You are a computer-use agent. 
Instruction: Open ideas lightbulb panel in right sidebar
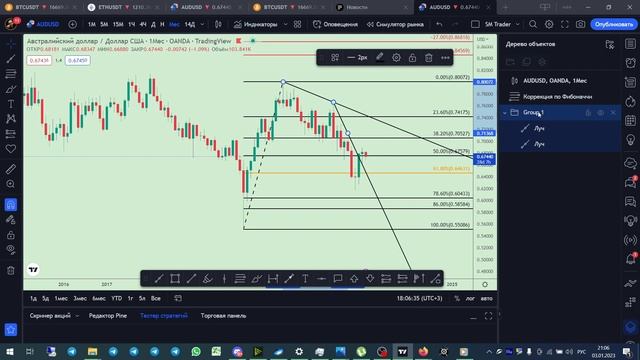tap(630, 140)
